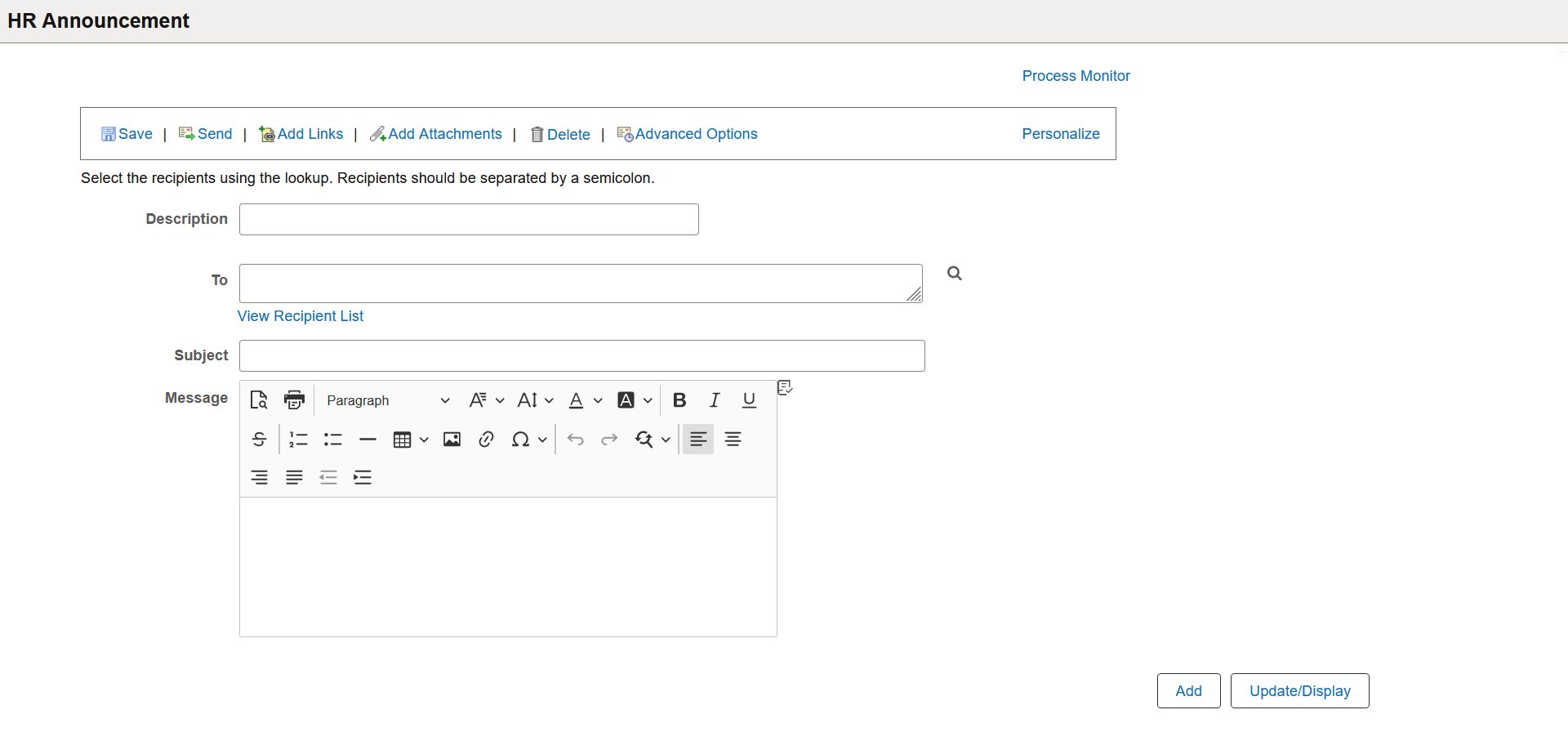1568x750 pixels.
Task: Click the insert image icon
Action: [452, 440]
